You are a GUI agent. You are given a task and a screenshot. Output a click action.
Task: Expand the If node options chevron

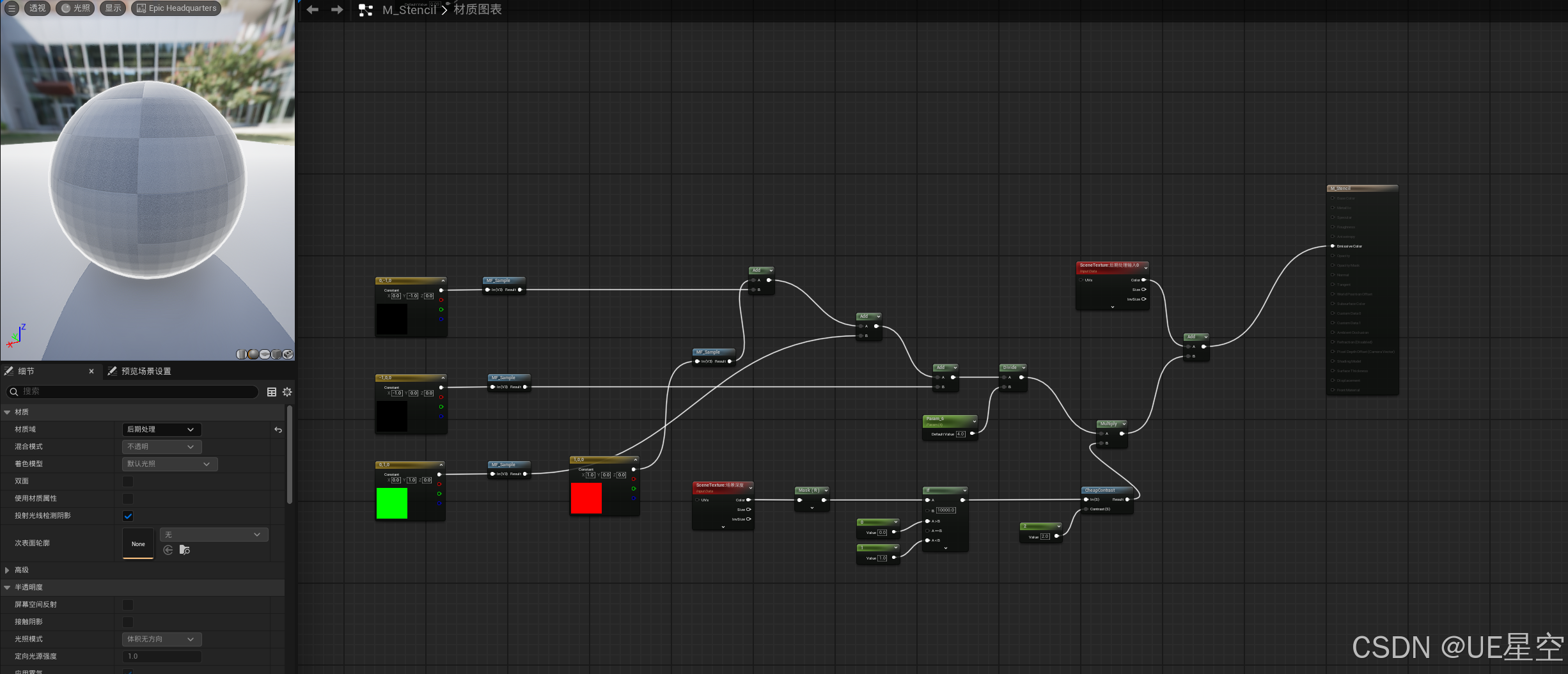946,549
